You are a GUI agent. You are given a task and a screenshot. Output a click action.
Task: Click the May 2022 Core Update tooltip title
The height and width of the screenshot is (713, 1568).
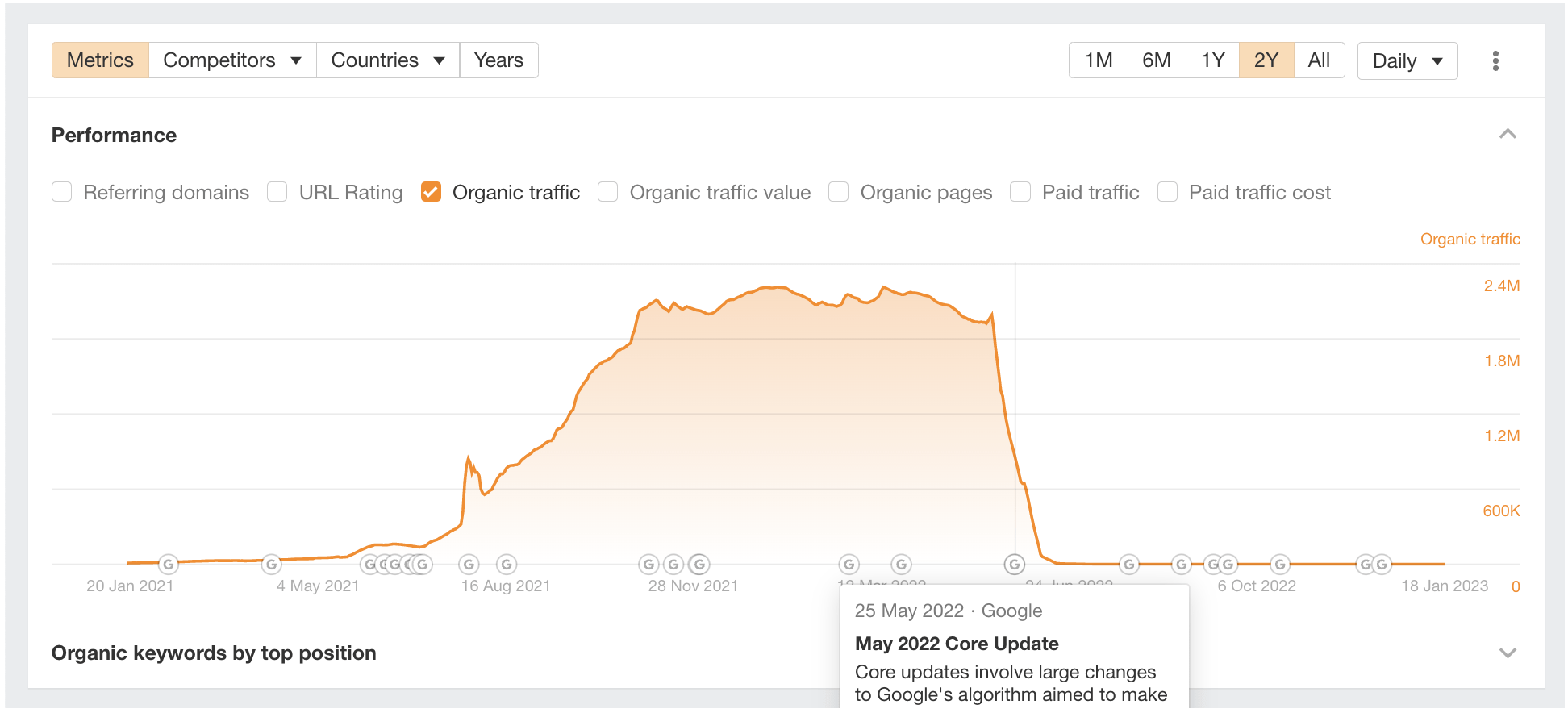coord(957,644)
